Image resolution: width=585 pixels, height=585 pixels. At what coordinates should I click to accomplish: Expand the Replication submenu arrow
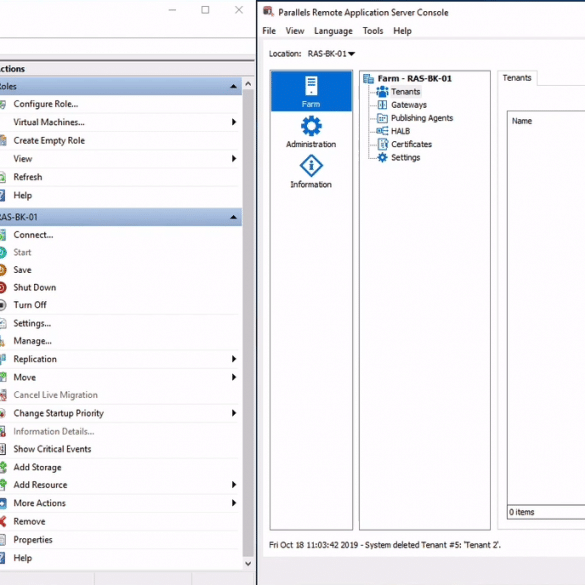(234, 359)
